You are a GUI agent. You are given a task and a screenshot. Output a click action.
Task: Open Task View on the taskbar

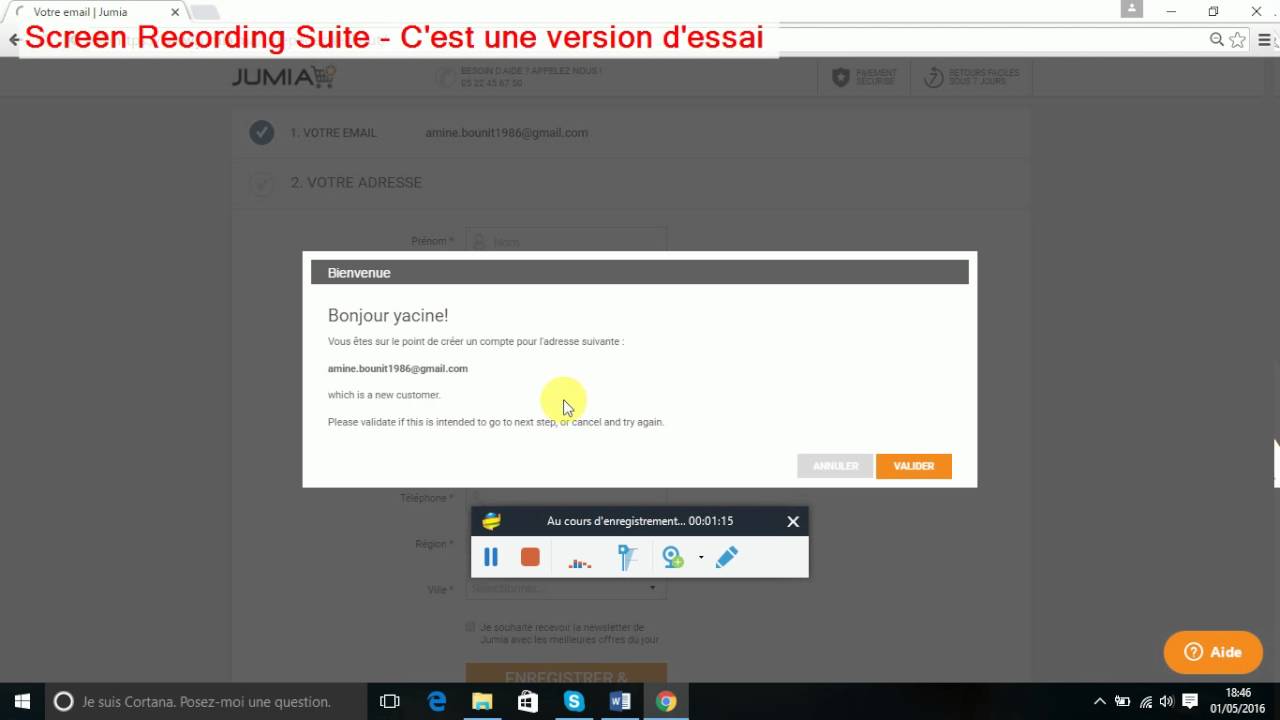[390, 702]
